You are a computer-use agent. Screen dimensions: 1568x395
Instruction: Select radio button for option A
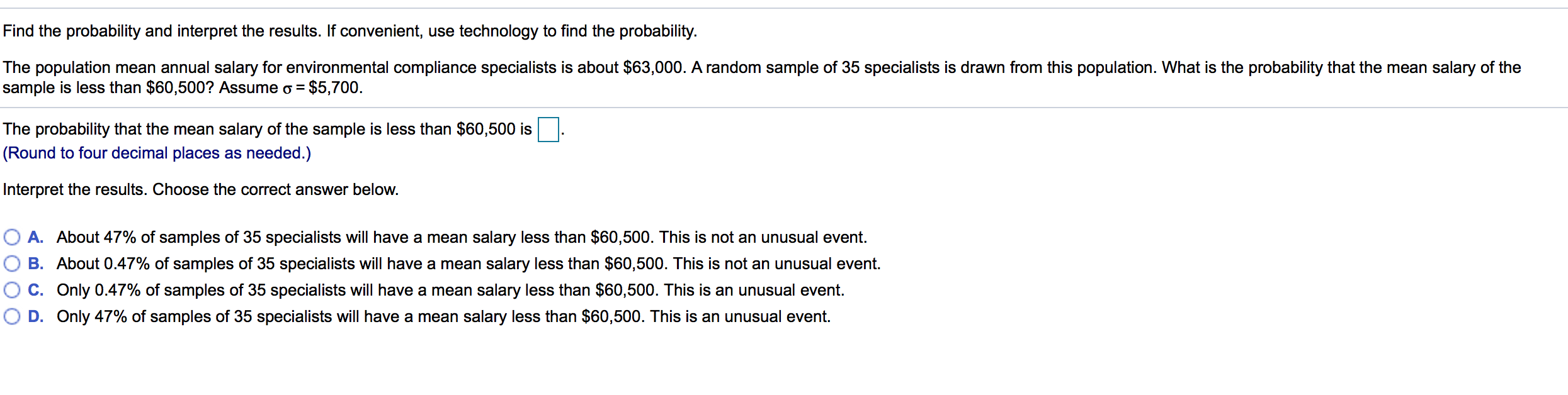(12, 237)
